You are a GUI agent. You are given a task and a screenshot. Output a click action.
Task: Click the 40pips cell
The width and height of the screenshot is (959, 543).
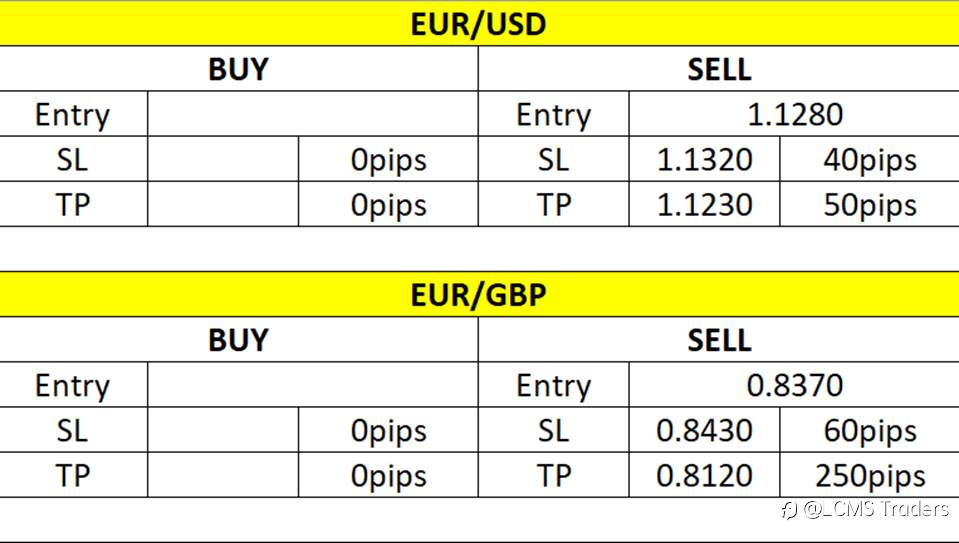(870, 159)
